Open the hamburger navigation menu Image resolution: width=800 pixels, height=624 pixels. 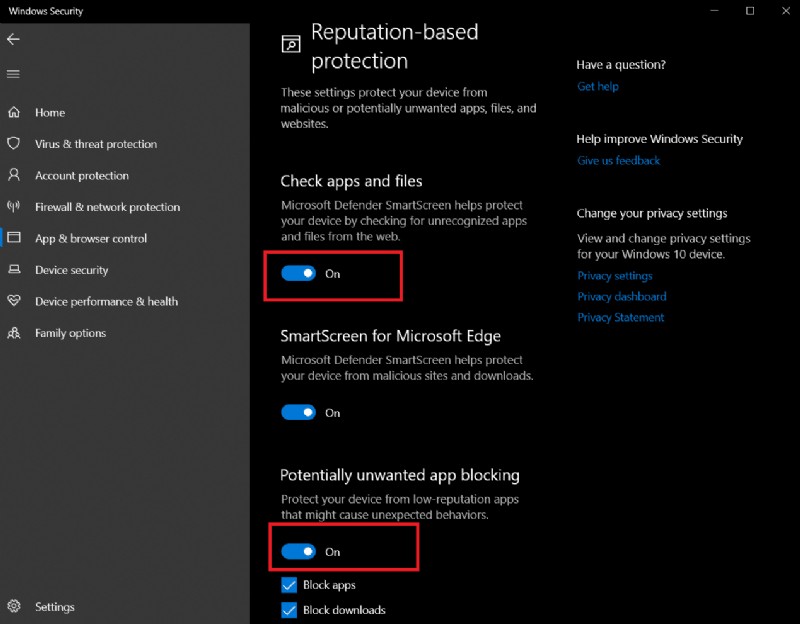13,74
